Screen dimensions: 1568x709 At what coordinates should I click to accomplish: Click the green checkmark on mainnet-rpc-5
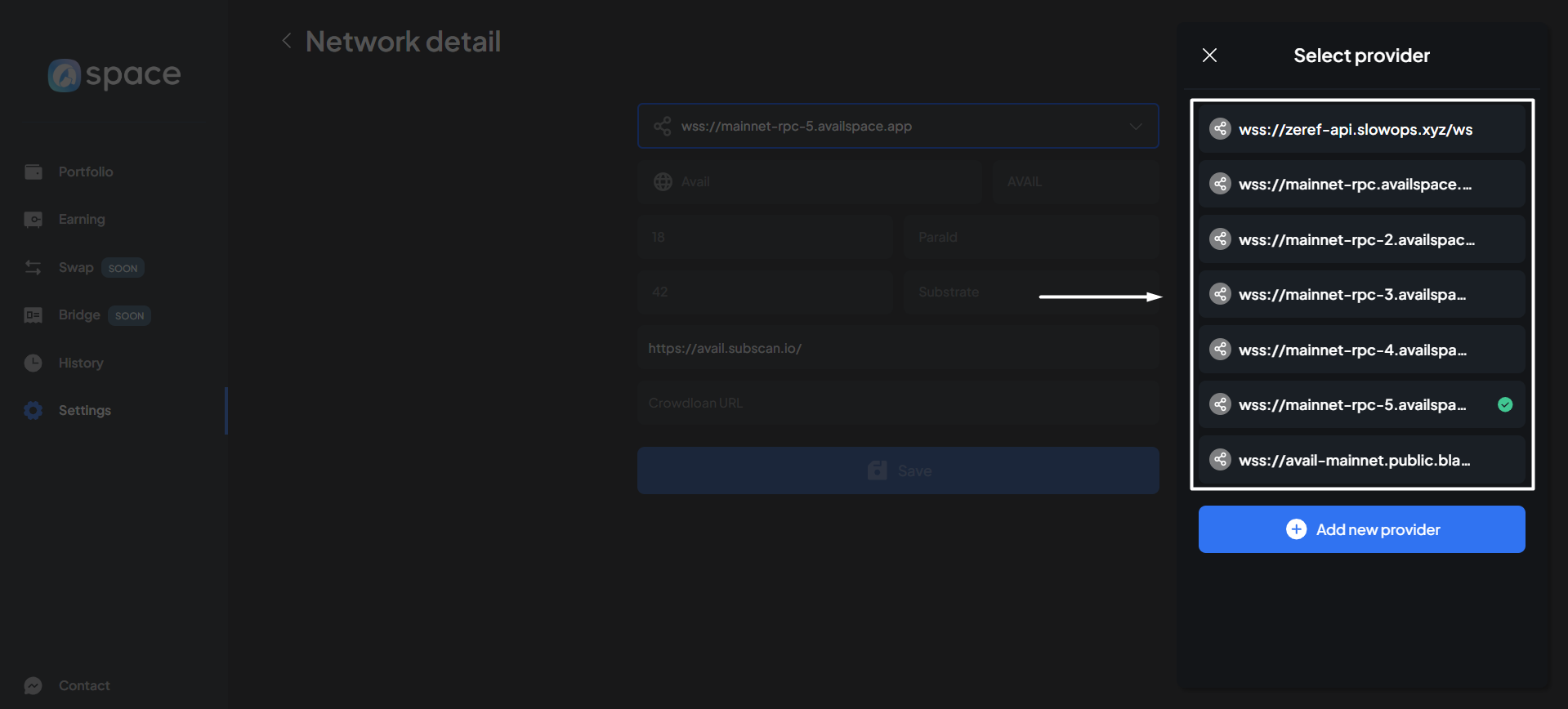[x=1504, y=405]
